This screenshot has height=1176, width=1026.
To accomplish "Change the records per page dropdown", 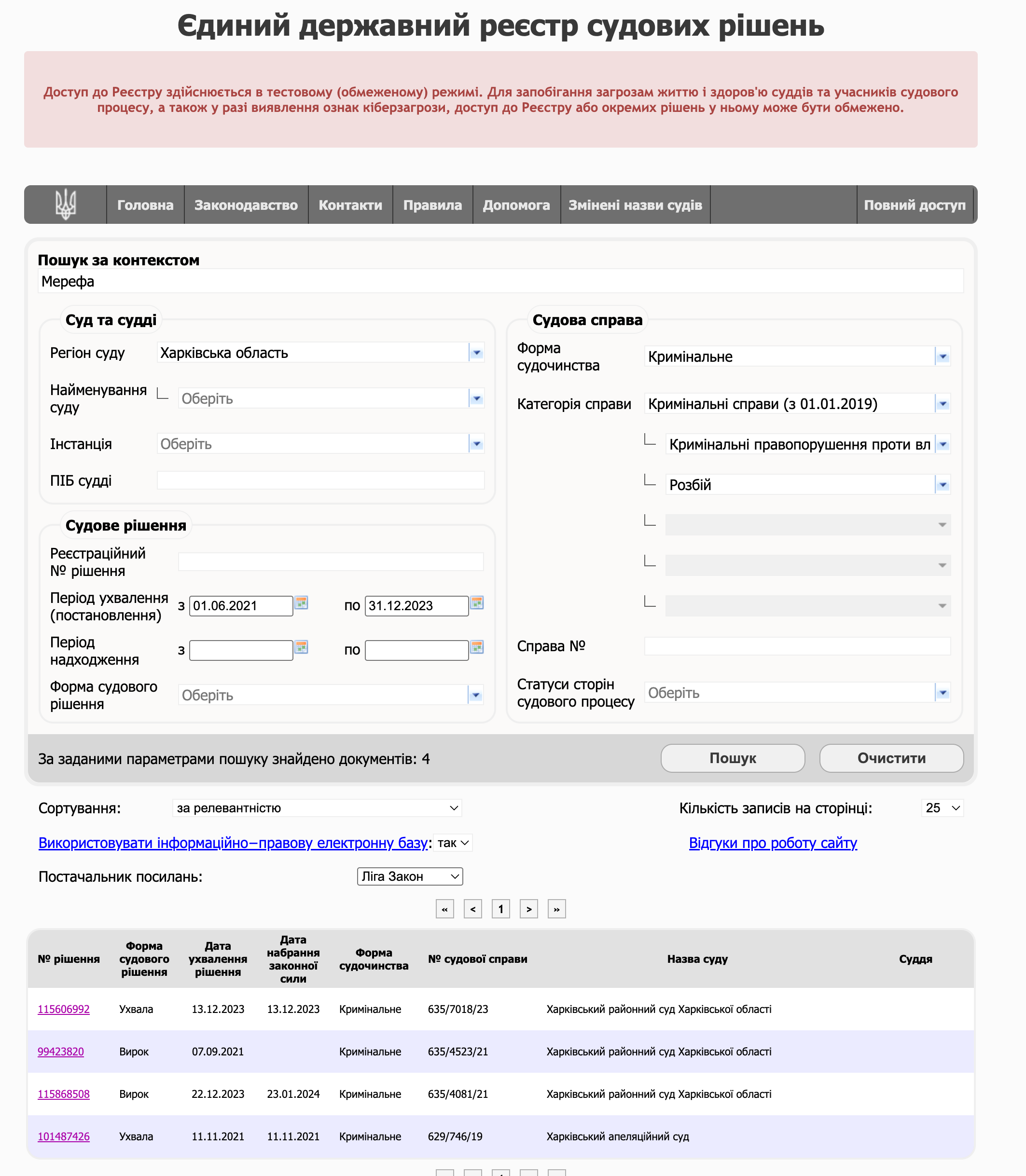I will pyautogui.click(x=943, y=808).
